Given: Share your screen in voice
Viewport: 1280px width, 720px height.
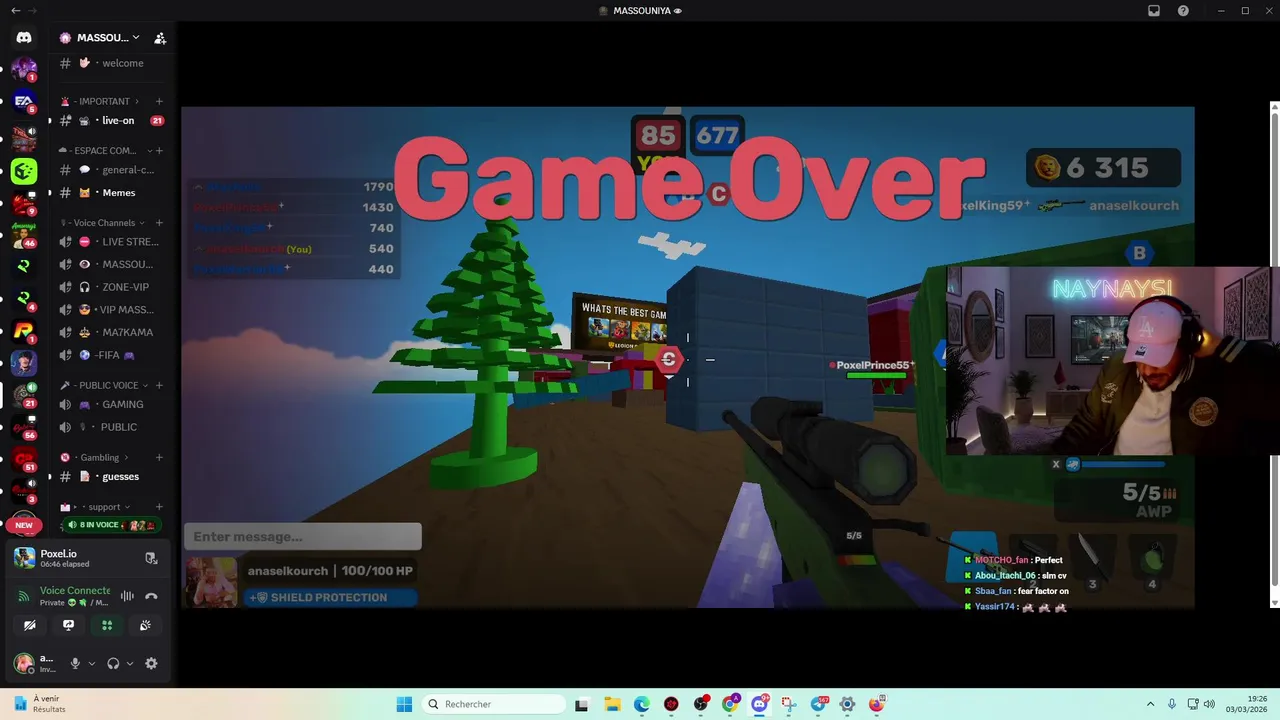Looking at the screenshot, I should click(x=68, y=625).
